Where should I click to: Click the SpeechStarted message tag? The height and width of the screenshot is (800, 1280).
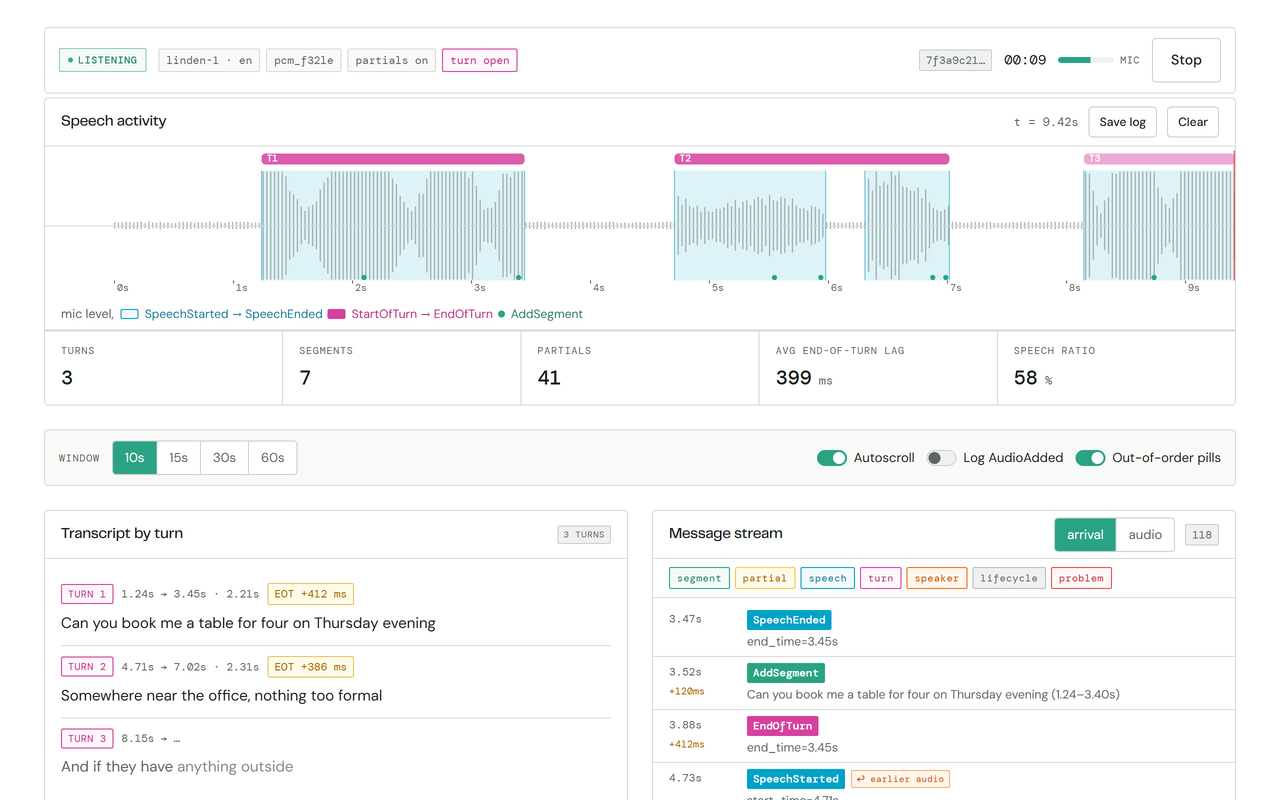pos(795,779)
